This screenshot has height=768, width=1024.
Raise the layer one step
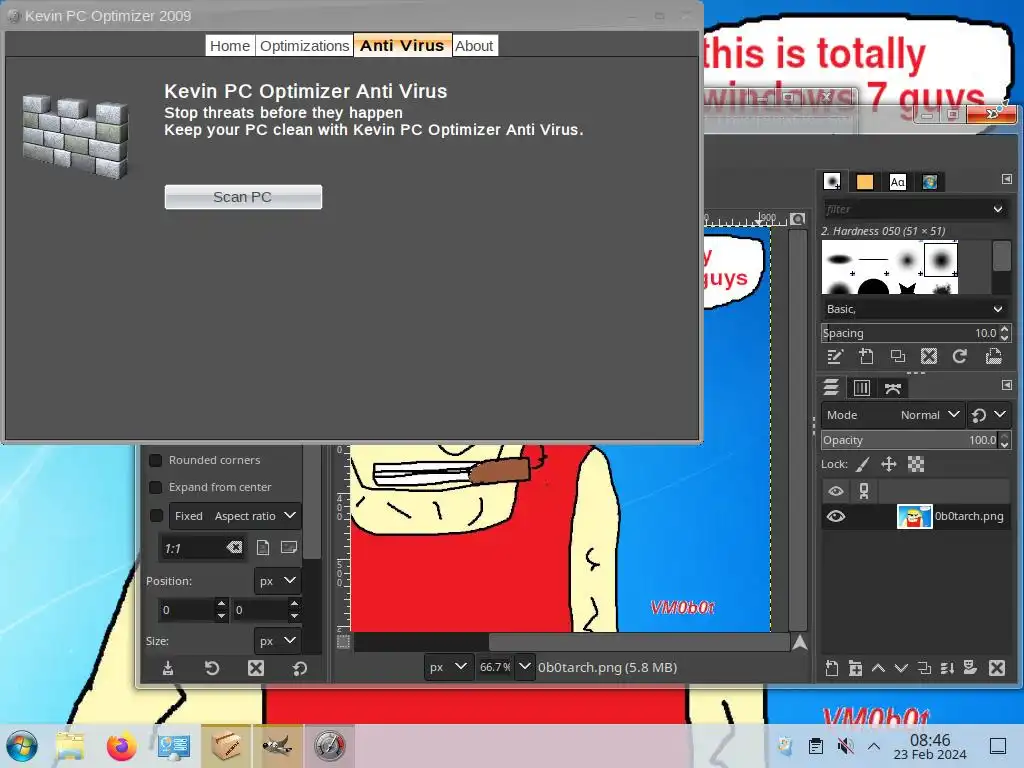(878, 668)
